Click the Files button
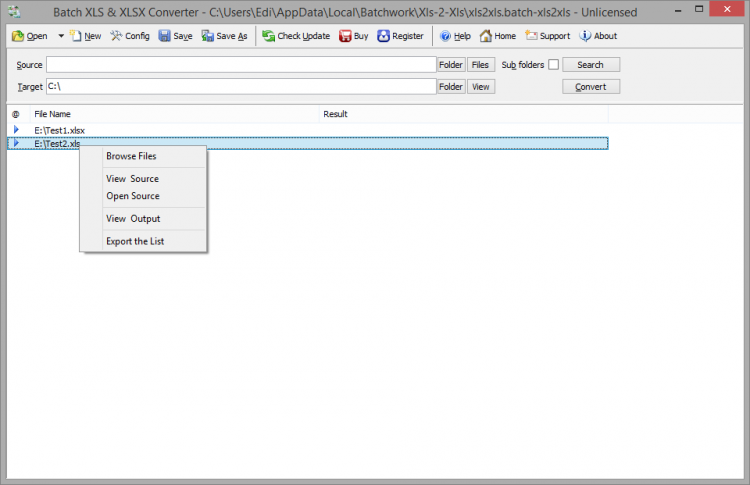The height and width of the screenshot is (485, 750). click(x=480, y=65)
